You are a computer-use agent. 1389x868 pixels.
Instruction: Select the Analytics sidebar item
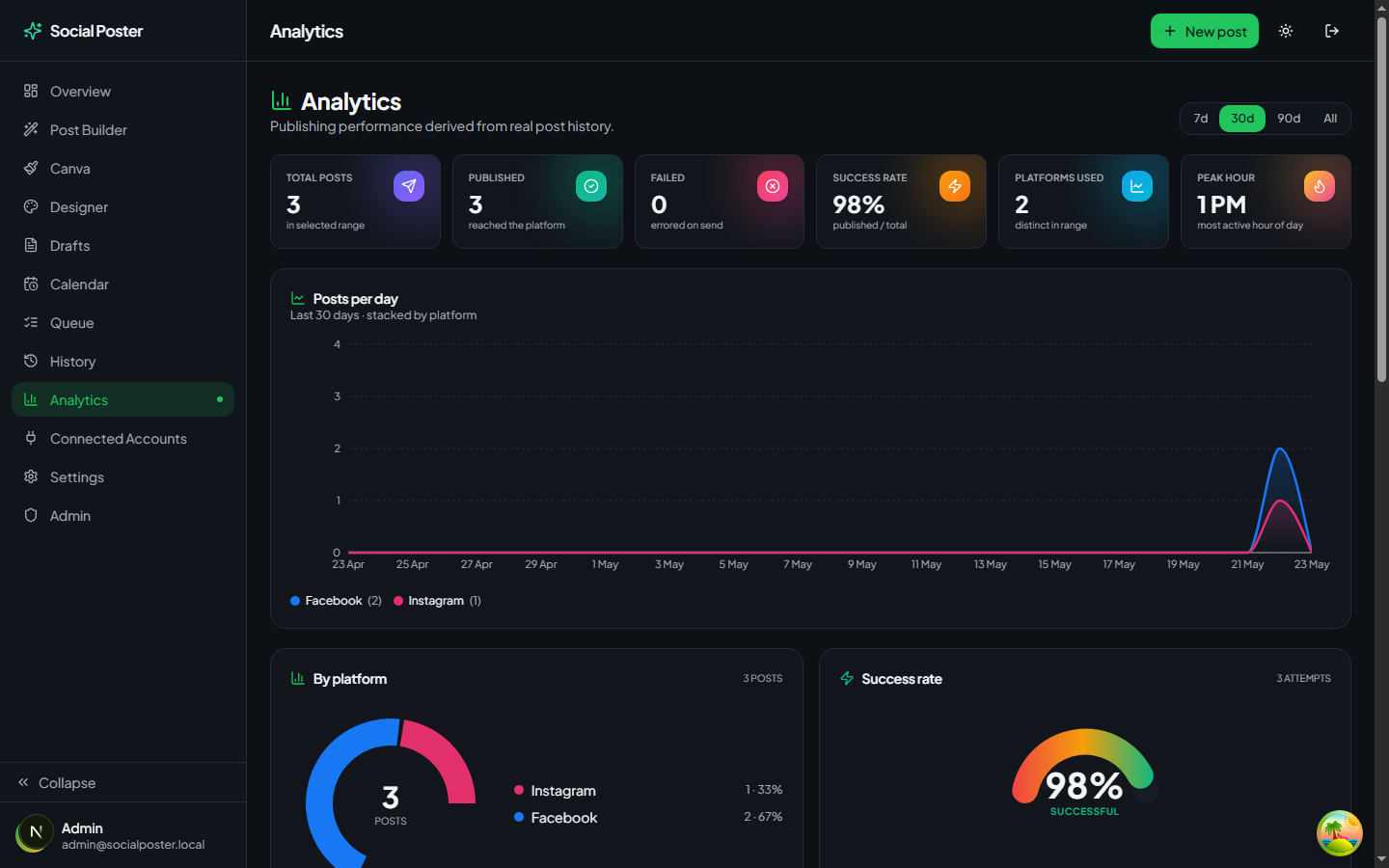coord(123,399)
